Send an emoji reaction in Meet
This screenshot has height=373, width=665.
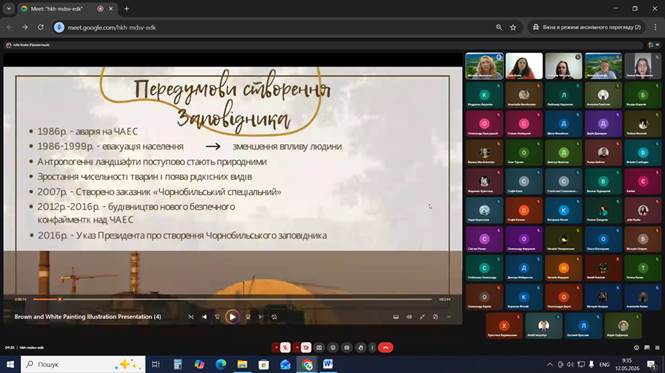333,348
